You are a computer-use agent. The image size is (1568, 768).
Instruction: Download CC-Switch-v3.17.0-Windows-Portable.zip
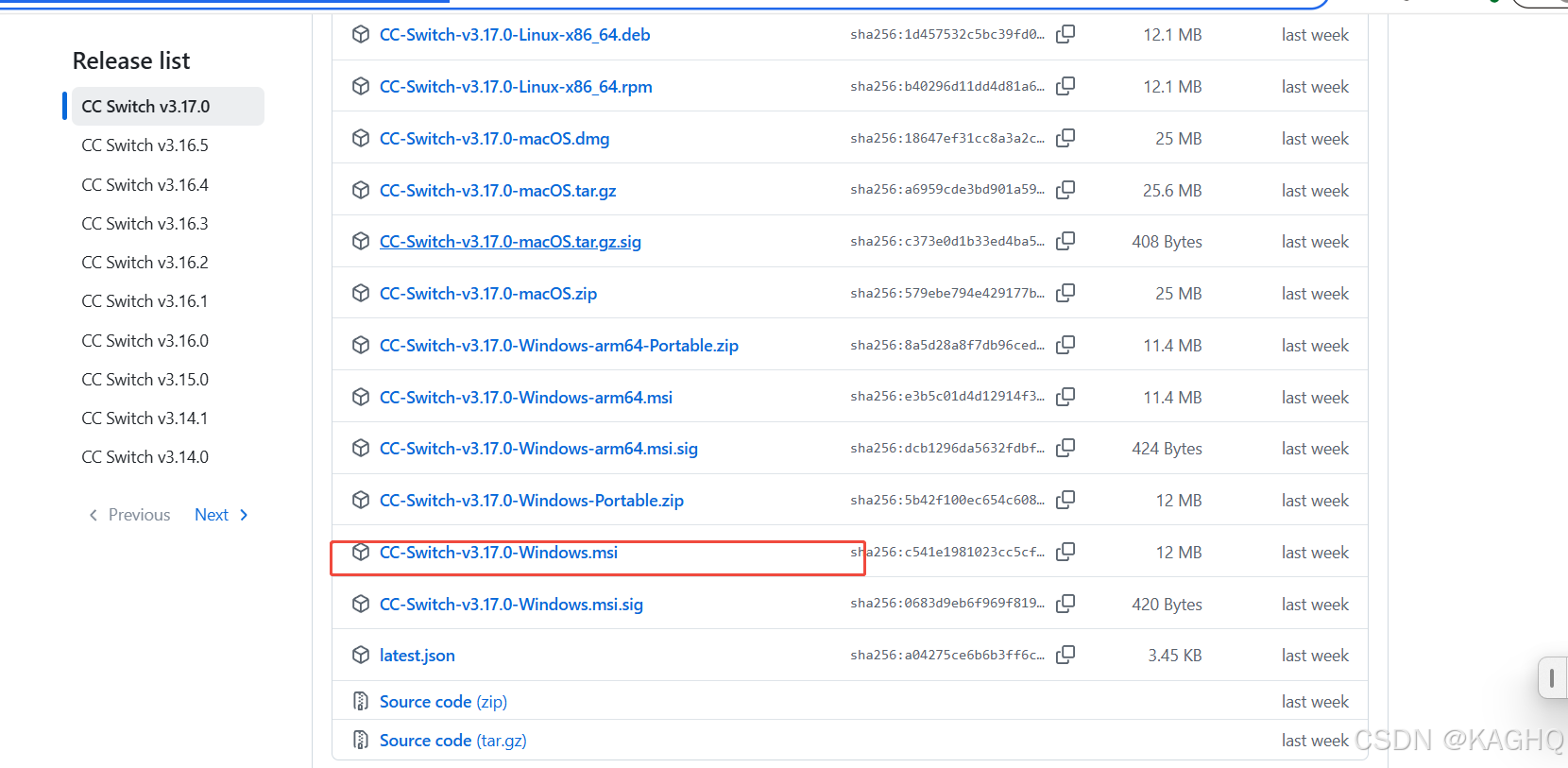click(532, 501)
